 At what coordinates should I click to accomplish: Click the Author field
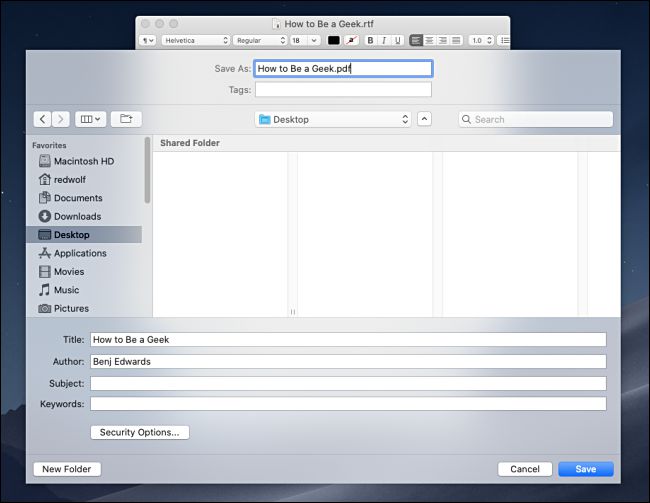point(348,362)
